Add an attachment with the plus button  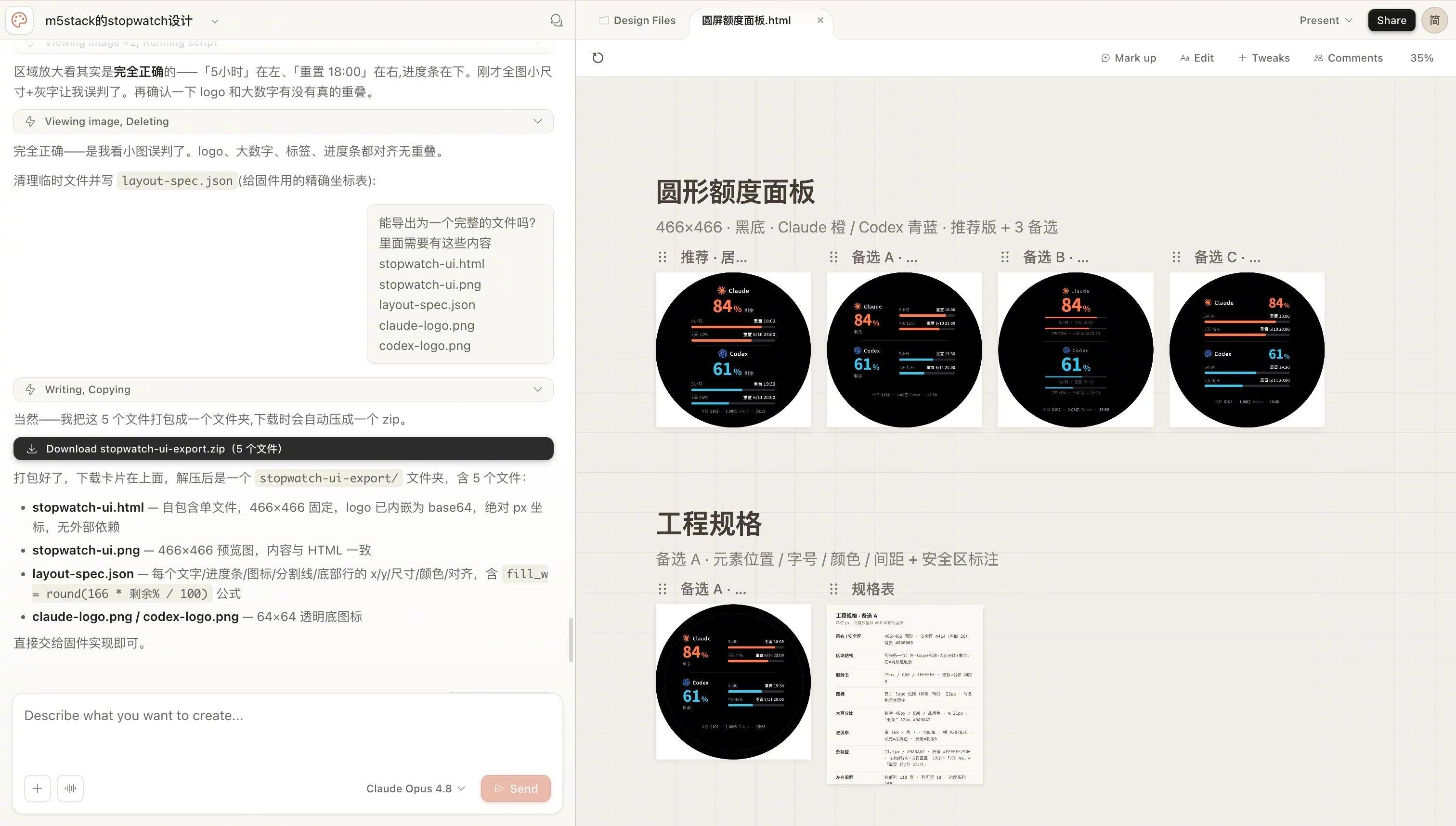[38, 788]
